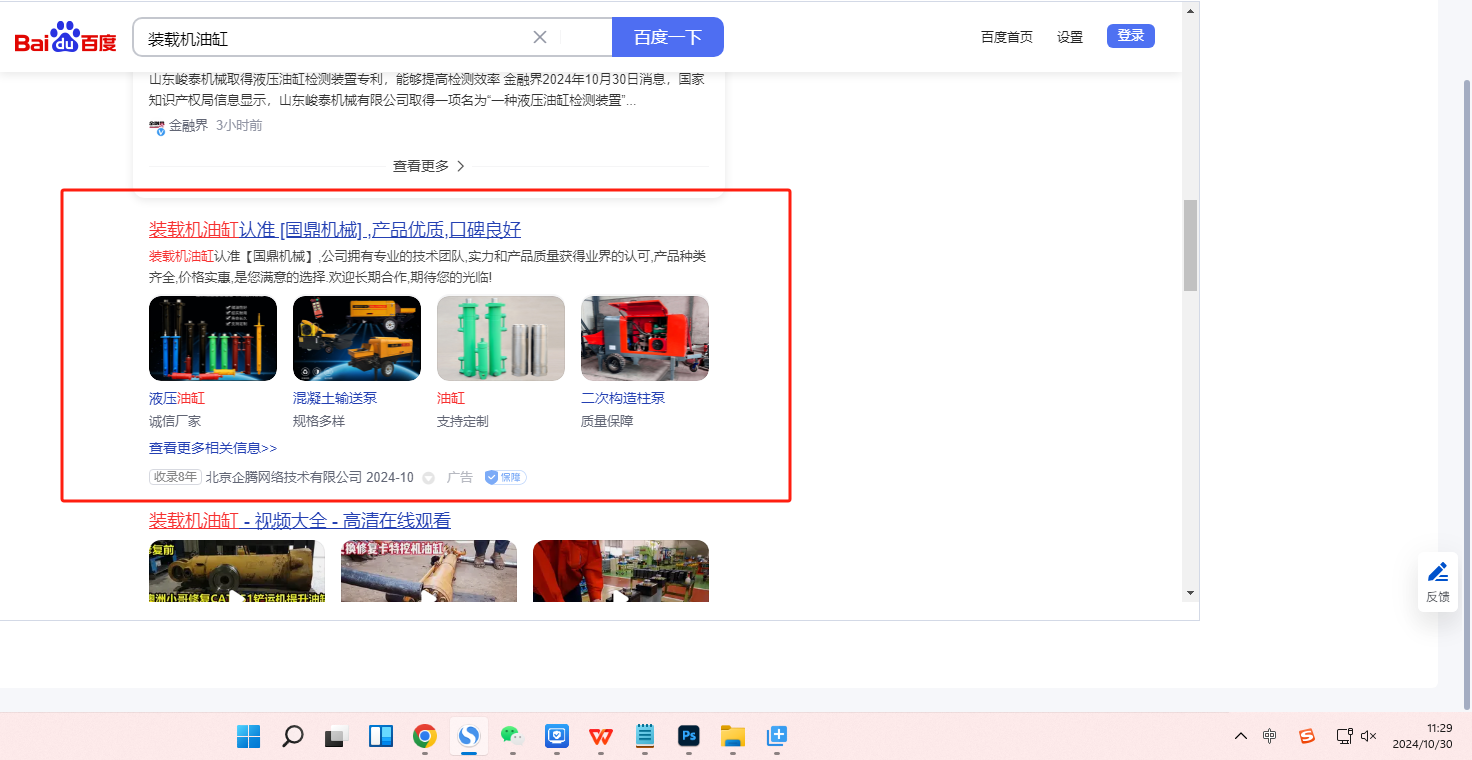Image resolution: width=1472 pixels, height=760 pixels.
Task: Clear the search box with the X icon
Action: (x=540, y=37)
